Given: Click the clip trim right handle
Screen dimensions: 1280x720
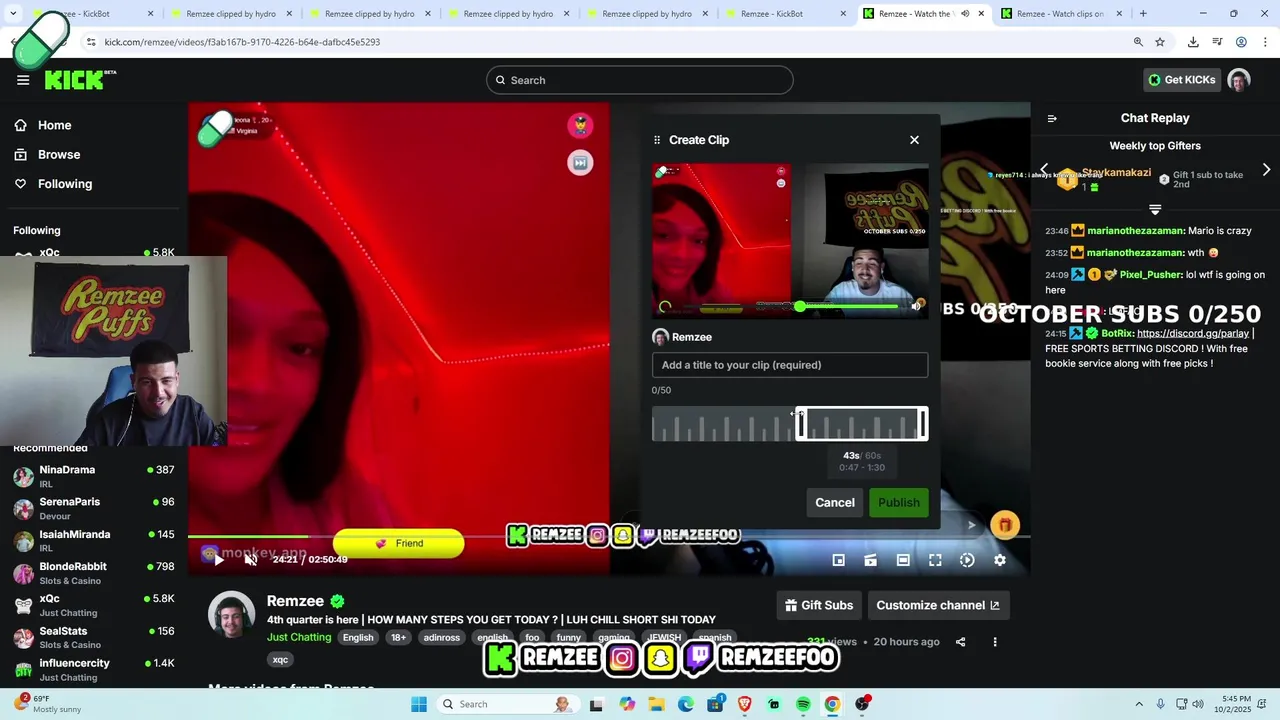Looking at the screenshot, I should point(922,424).
